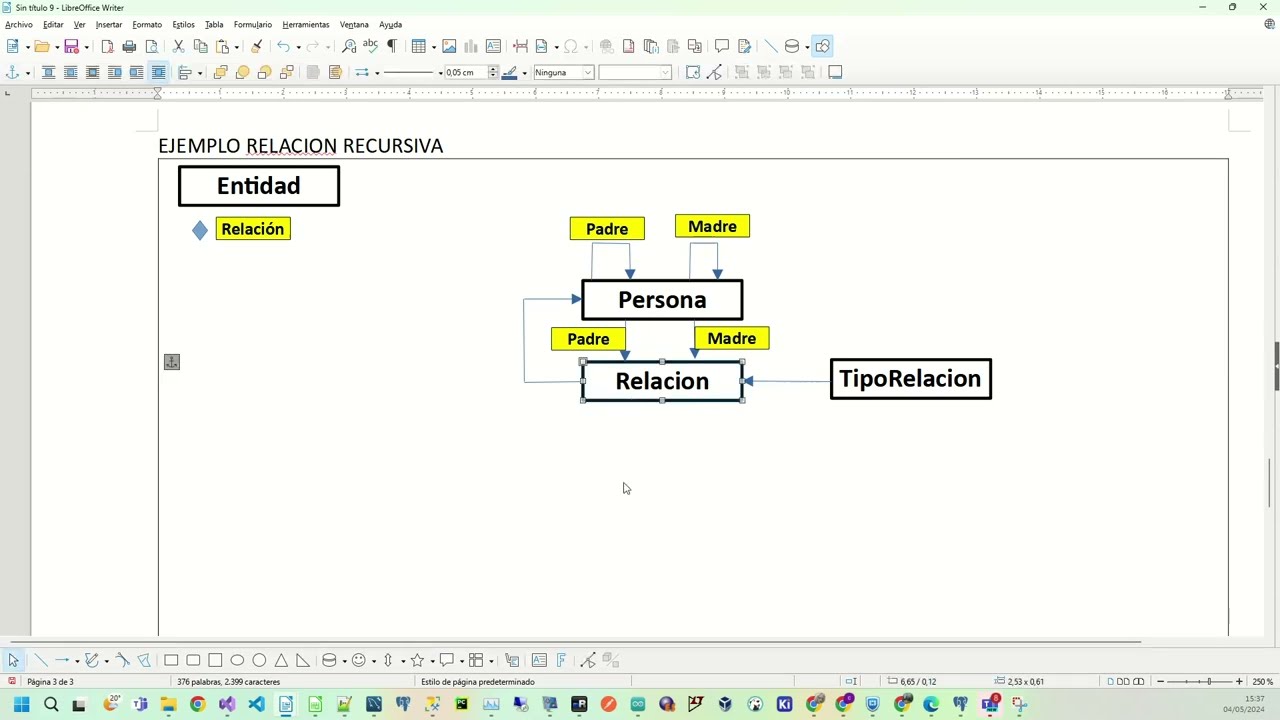Expand the anchor options dropdown arrow

pyautogui.click(x=27, y=72)
